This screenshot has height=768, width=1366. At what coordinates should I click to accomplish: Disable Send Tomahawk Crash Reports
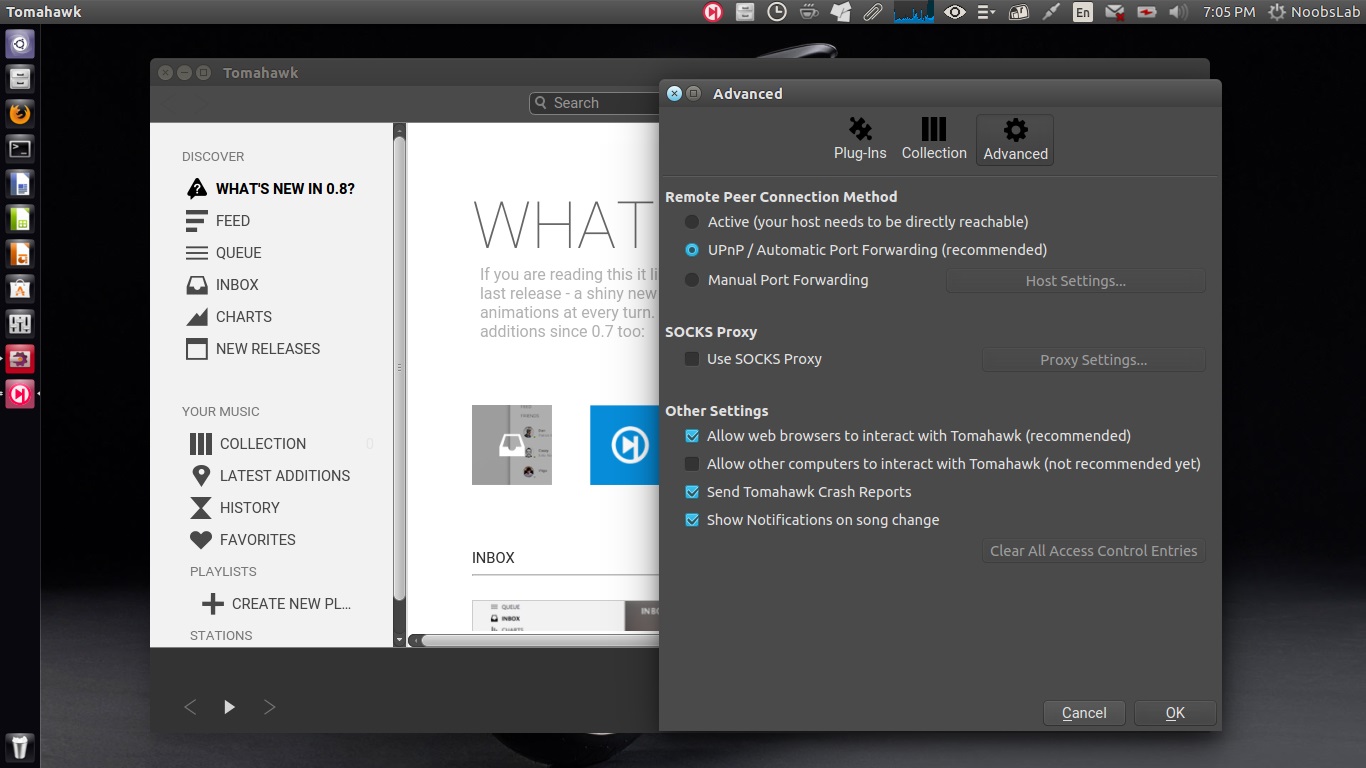(691, 492)
